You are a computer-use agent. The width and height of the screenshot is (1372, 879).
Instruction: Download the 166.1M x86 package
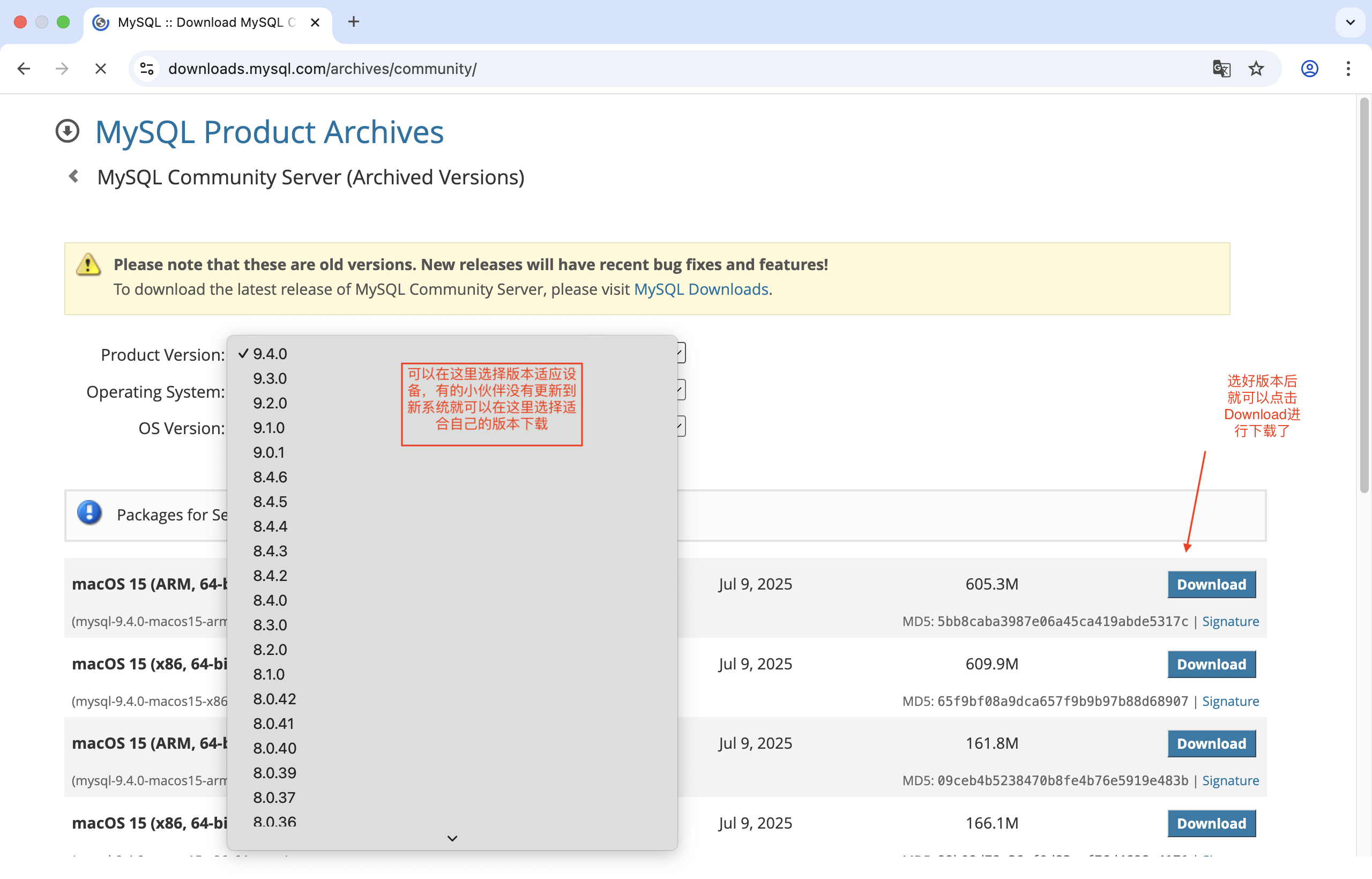tap(1211, 823)
